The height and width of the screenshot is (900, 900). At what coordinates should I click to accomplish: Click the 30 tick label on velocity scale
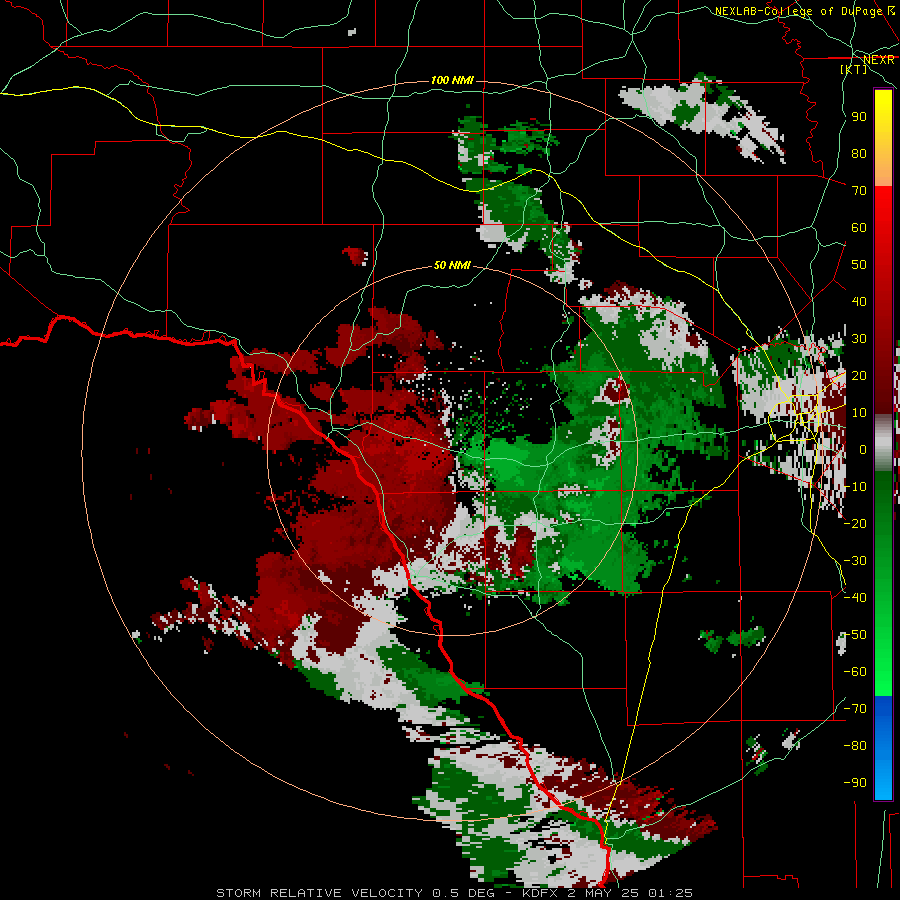(859, 339)
